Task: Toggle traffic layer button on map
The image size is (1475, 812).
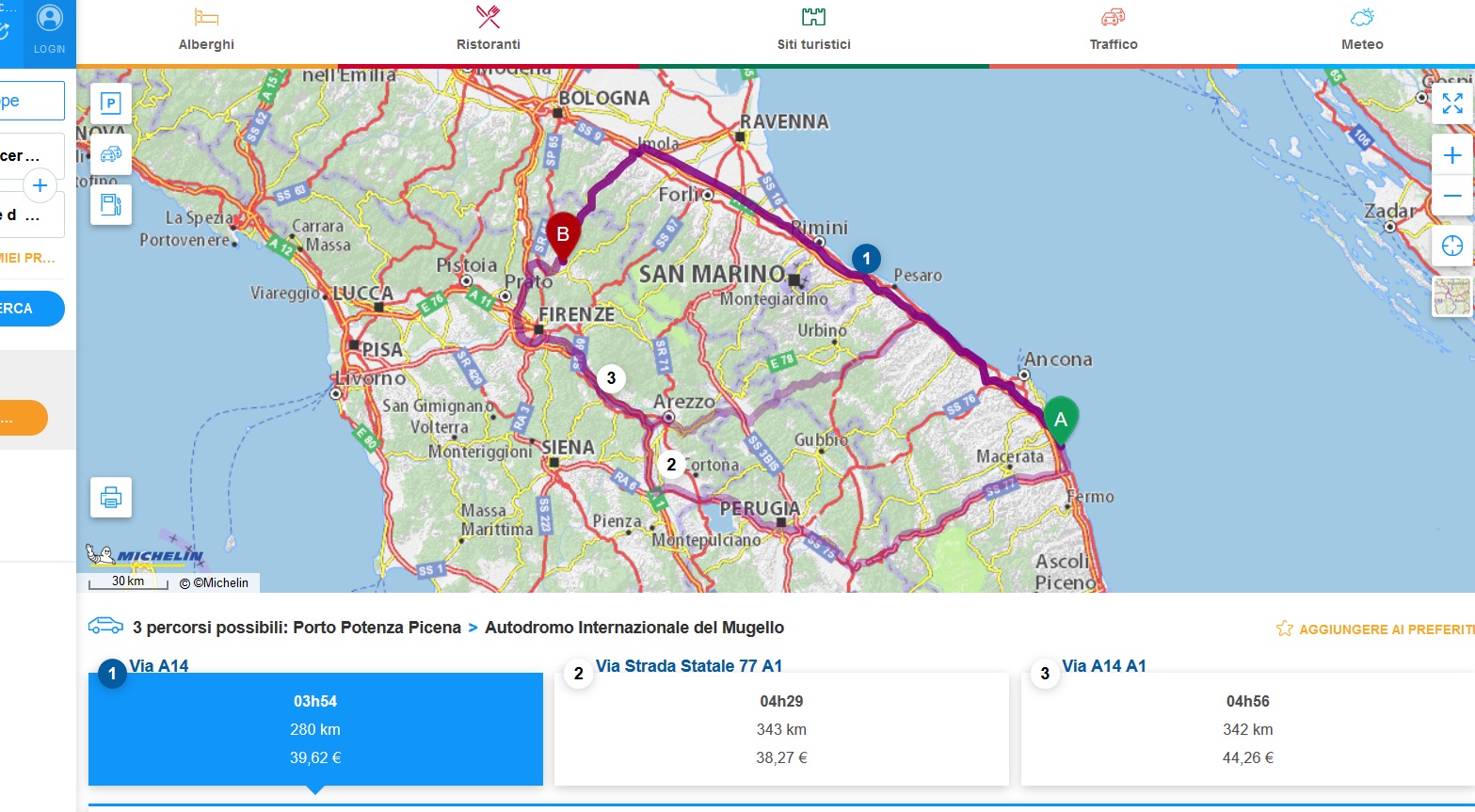Action: coord(111,153)
